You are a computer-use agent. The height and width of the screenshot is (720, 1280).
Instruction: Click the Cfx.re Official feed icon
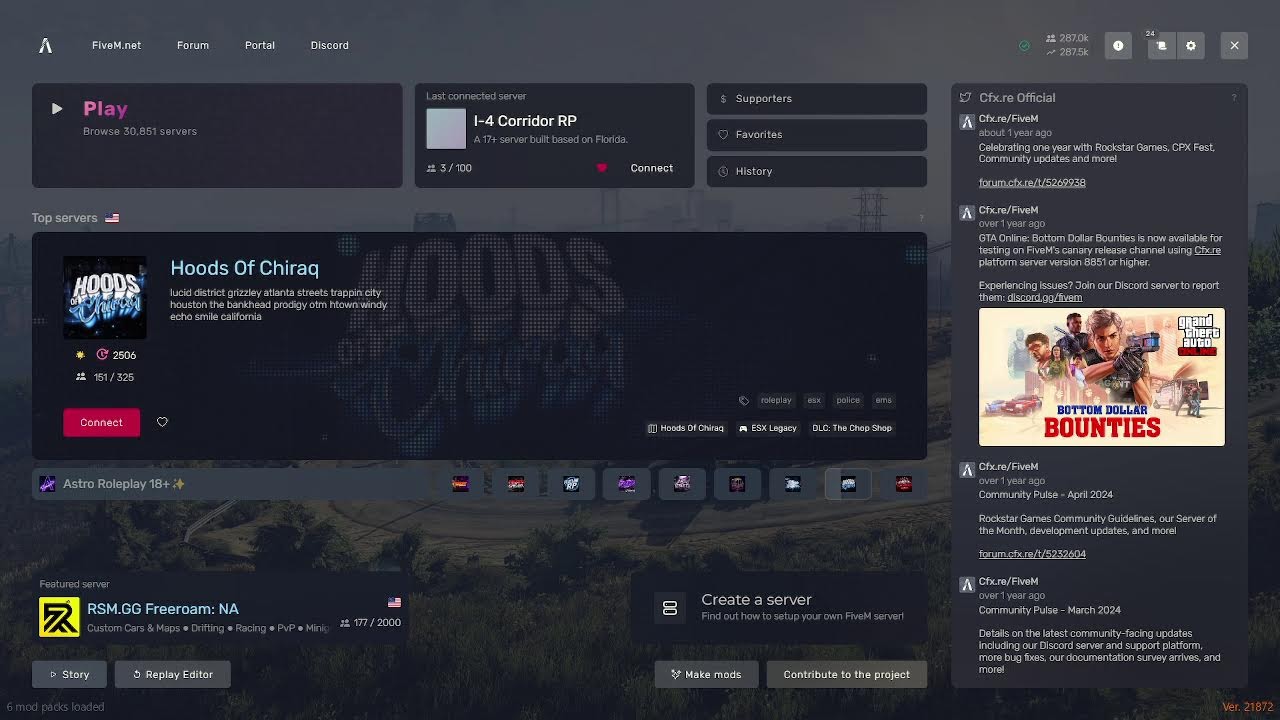[x=965, y=98]
